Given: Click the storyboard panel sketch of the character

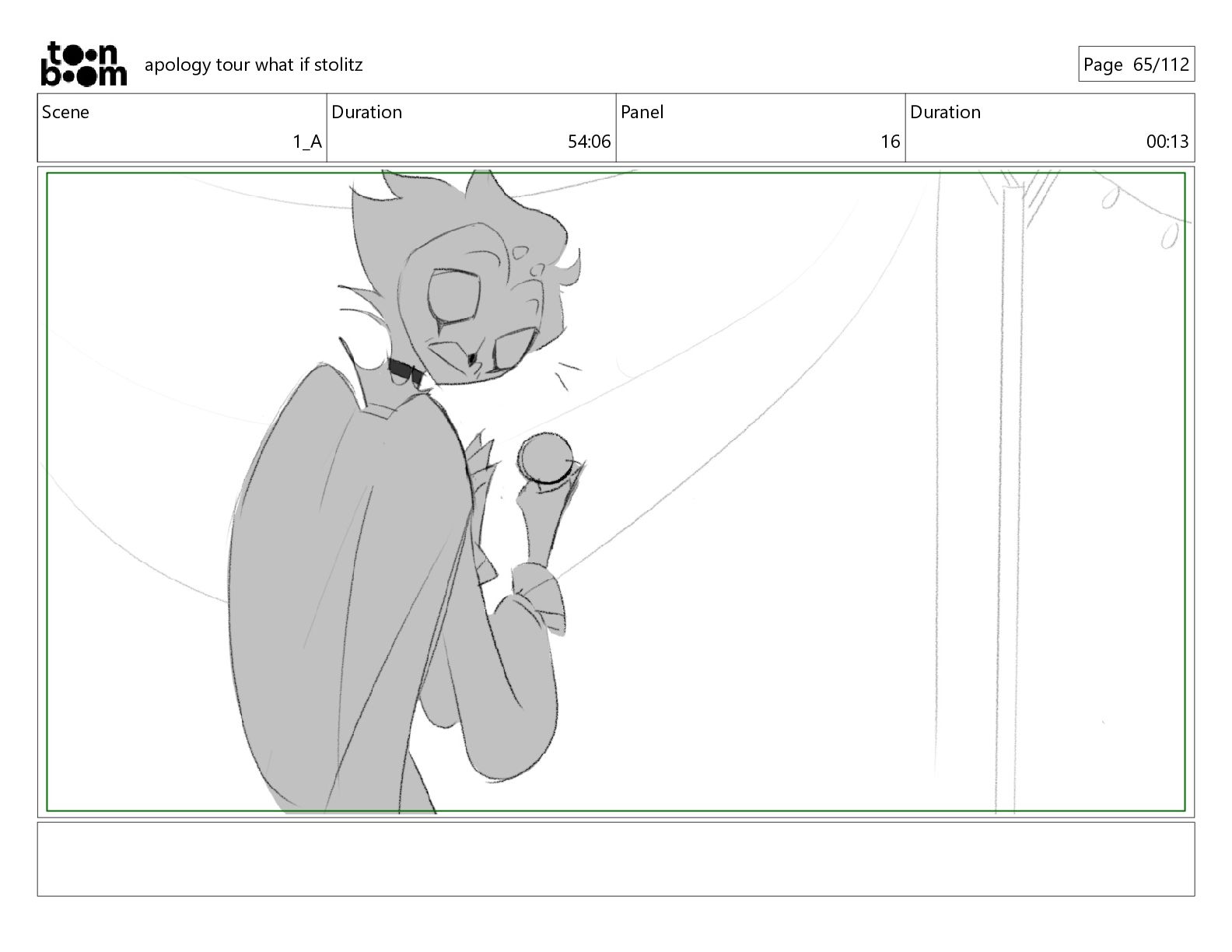Looking at the screenshot, I should pos(616,492).
